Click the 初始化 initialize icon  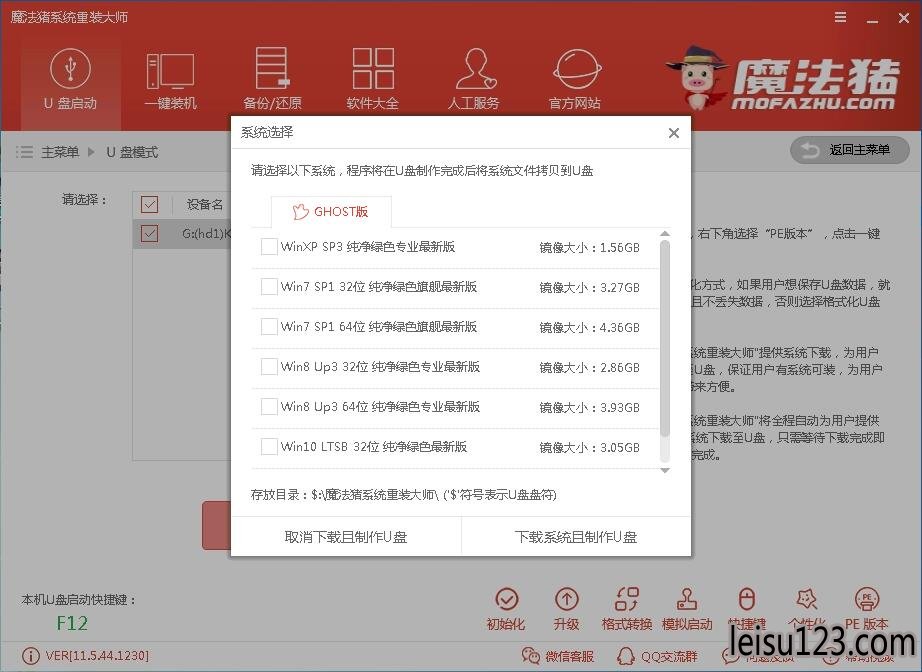tap(506, 609)
